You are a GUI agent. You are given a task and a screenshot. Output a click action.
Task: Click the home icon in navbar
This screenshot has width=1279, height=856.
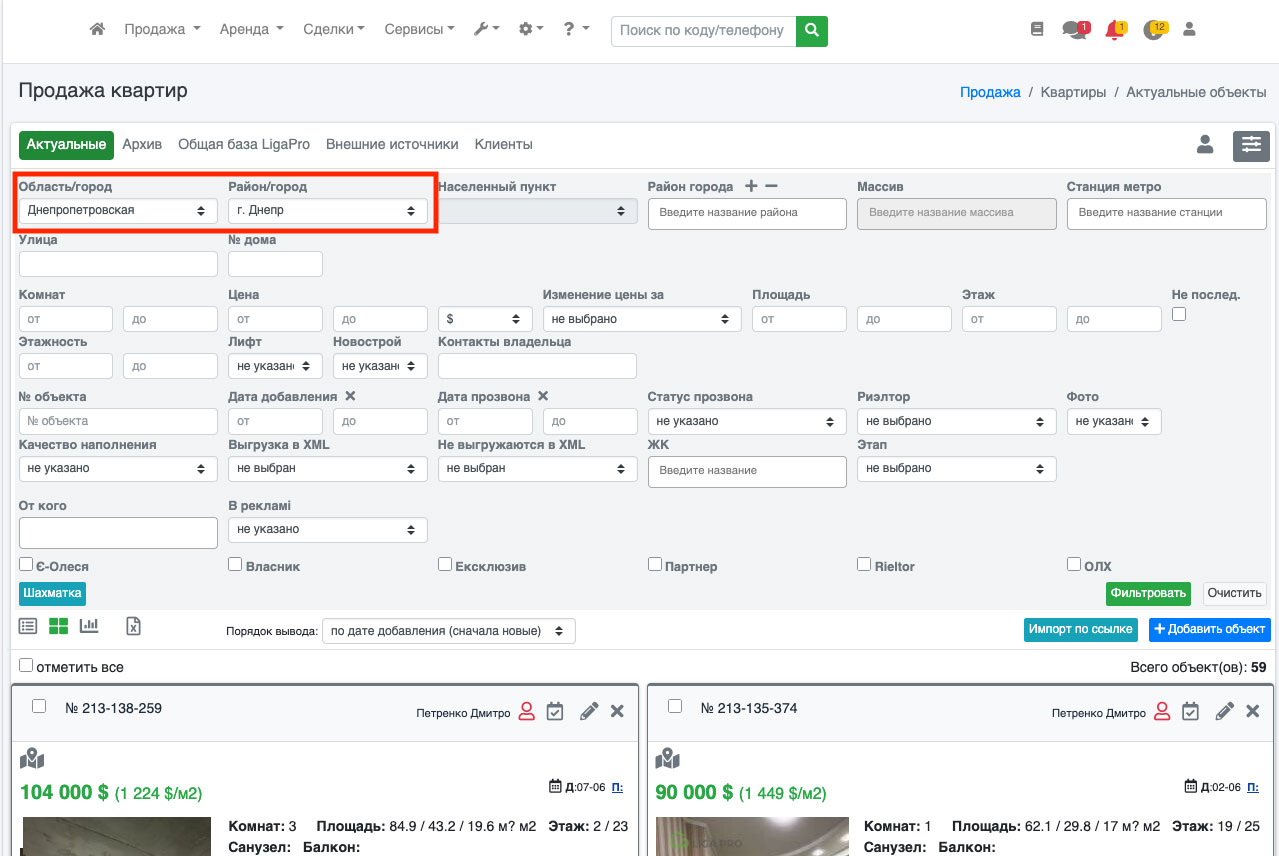(x=97, y=30)
